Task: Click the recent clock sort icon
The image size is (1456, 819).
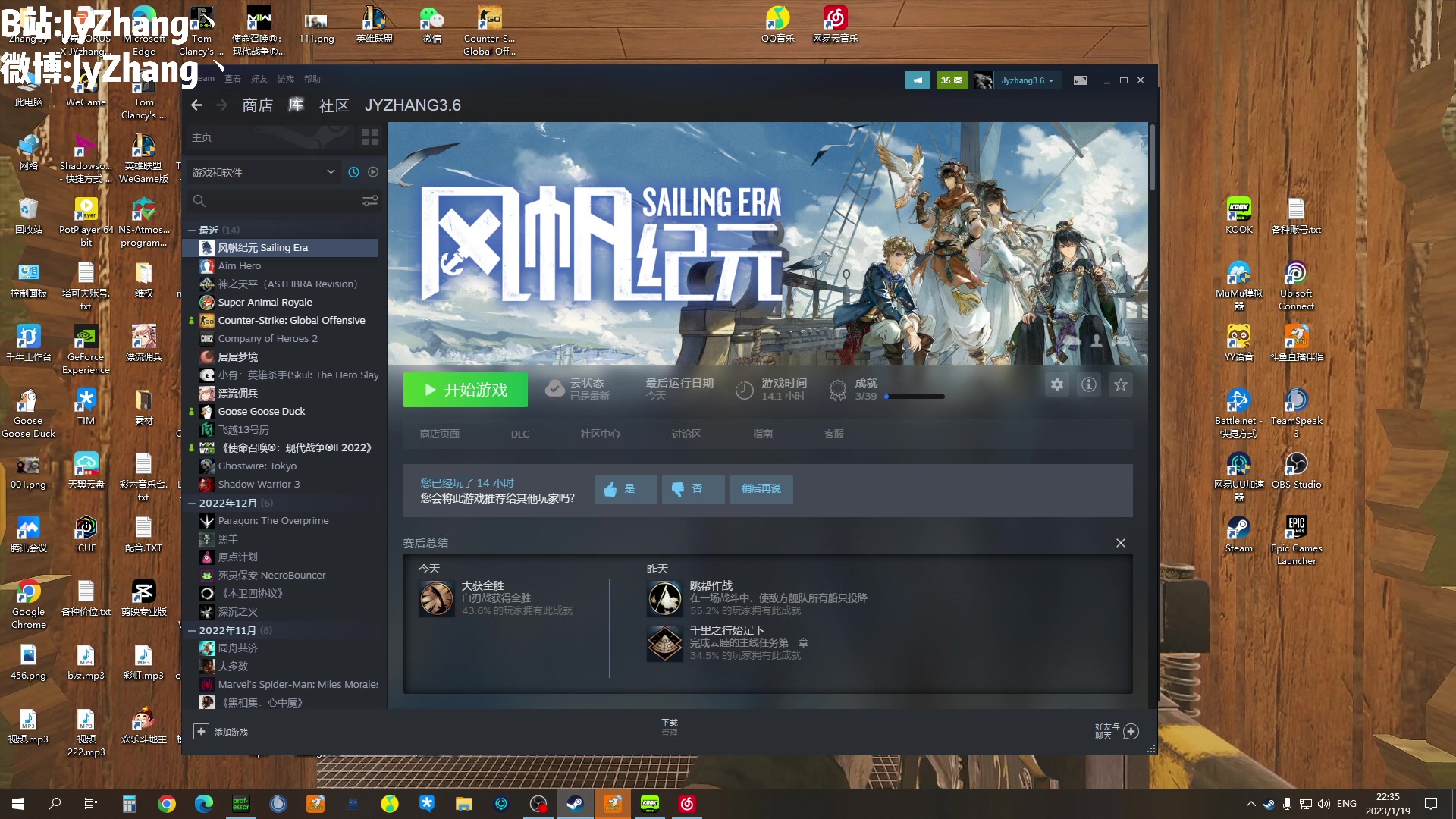Action: tap(353, 172)
